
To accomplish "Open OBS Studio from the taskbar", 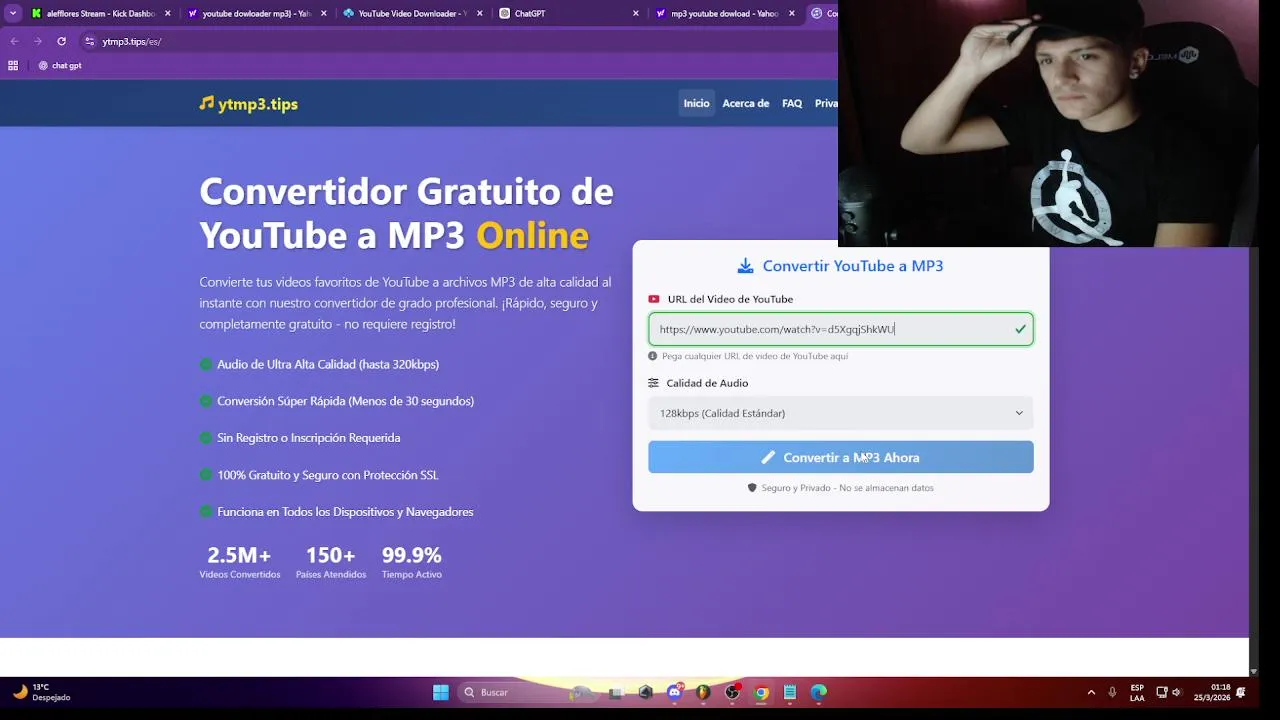I will 733,692.
